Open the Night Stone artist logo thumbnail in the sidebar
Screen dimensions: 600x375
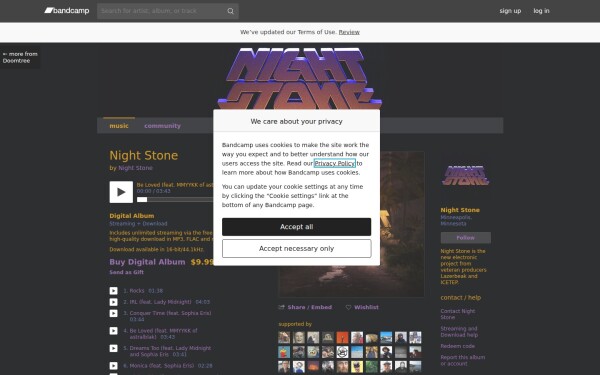[465, 176]
